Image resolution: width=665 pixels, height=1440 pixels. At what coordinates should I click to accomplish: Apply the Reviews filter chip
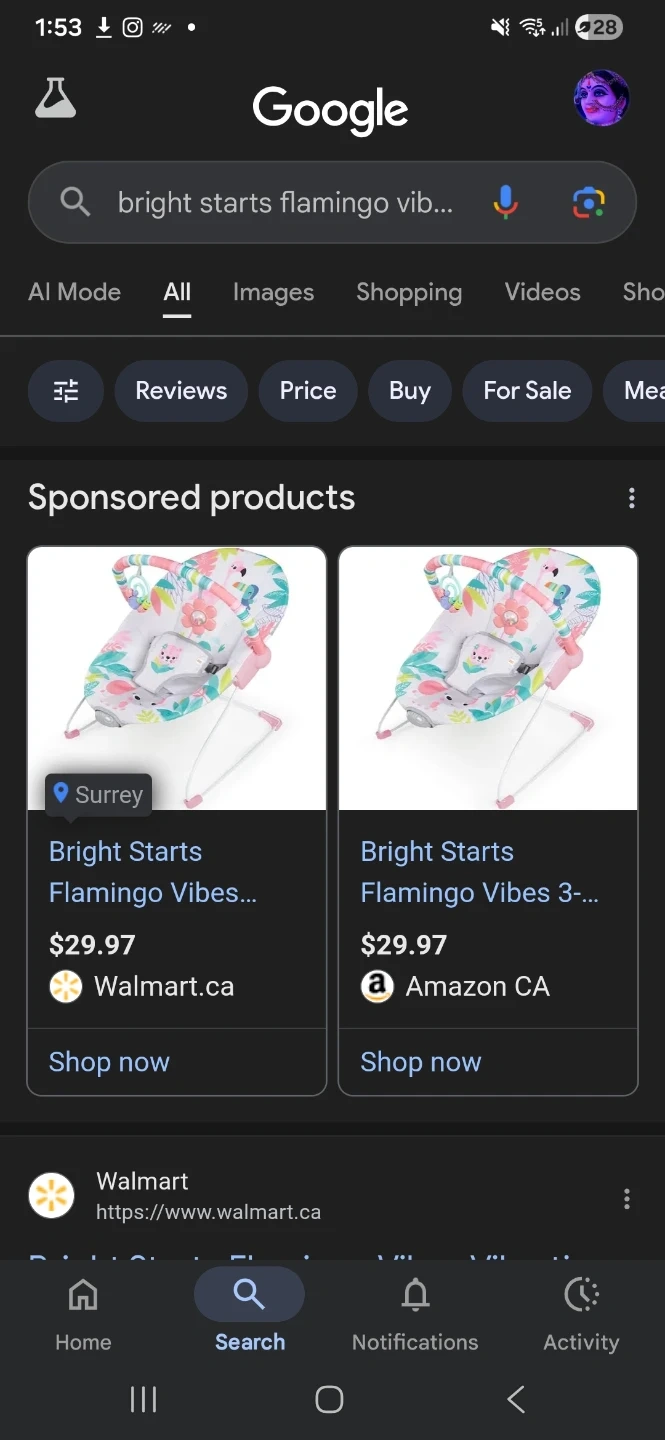pyautogui.click(x=181, y=391)
